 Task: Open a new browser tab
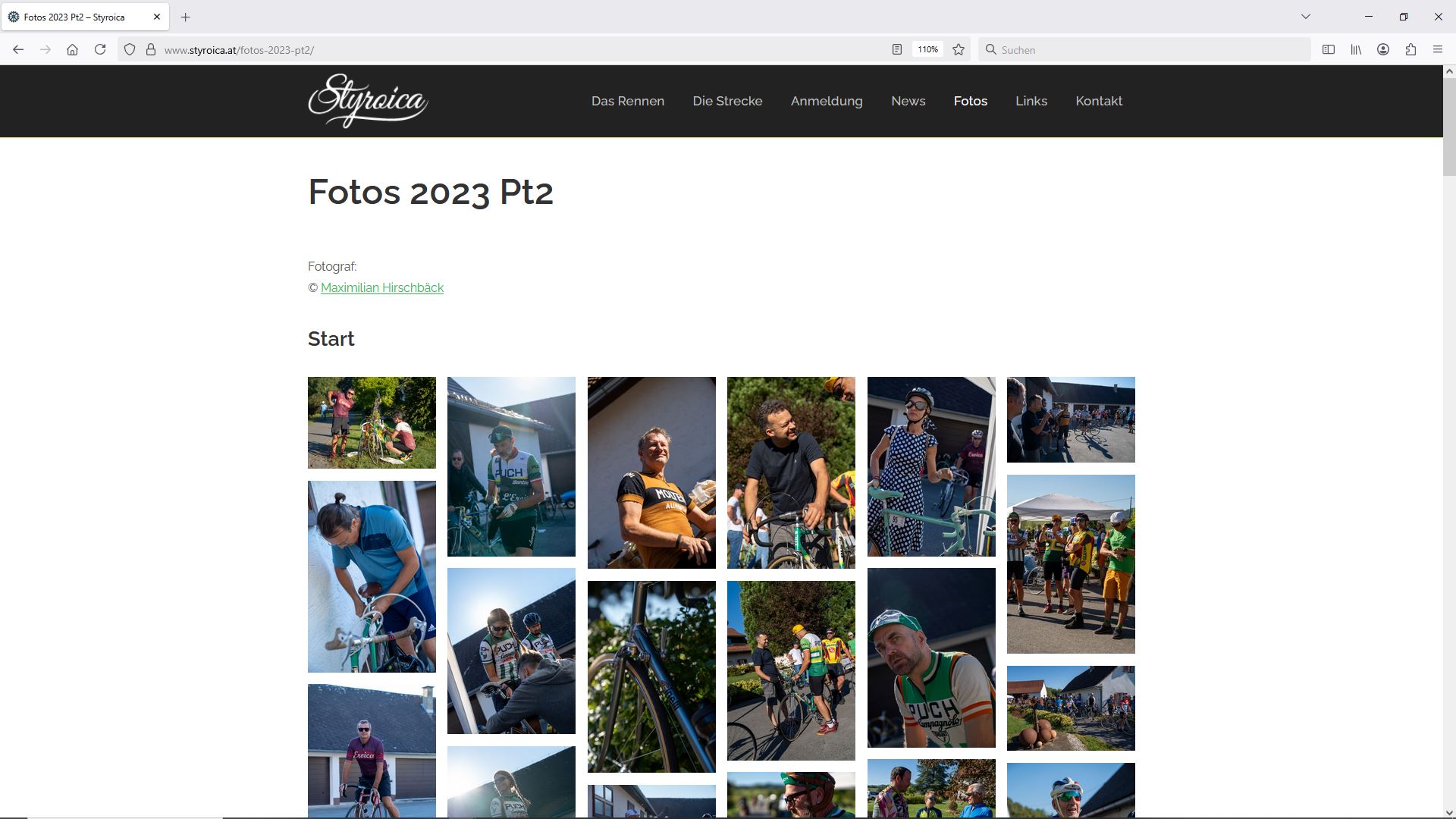(186, 17)
